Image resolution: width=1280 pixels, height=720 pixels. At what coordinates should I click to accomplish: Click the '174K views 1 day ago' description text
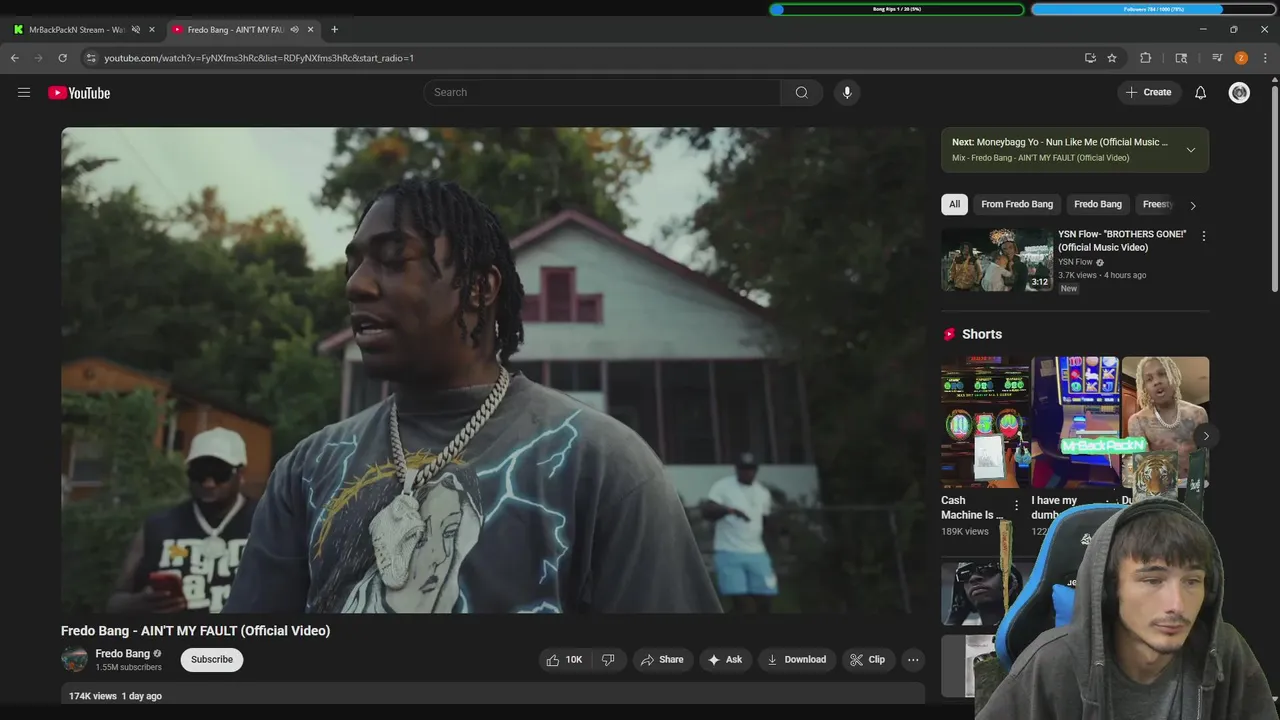115,696
